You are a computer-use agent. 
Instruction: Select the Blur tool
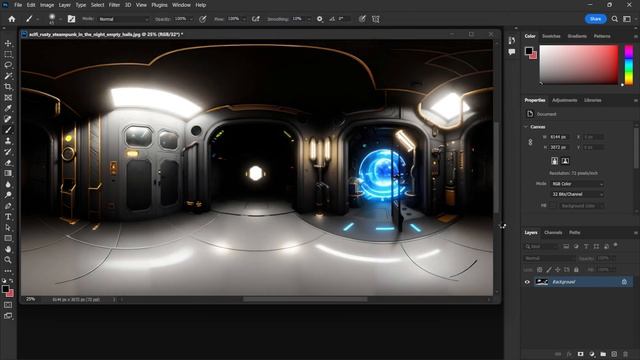(x=8, y=184)
